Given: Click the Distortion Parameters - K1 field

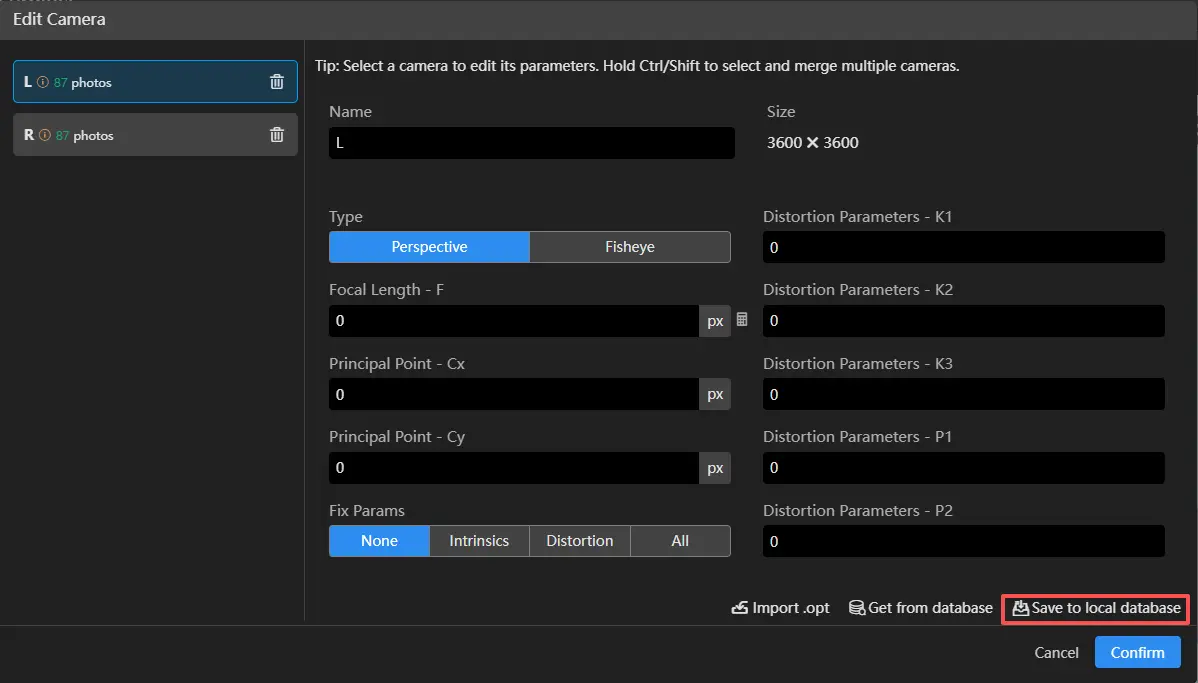Looking at the screenshot, I should [x=963, y=247].
